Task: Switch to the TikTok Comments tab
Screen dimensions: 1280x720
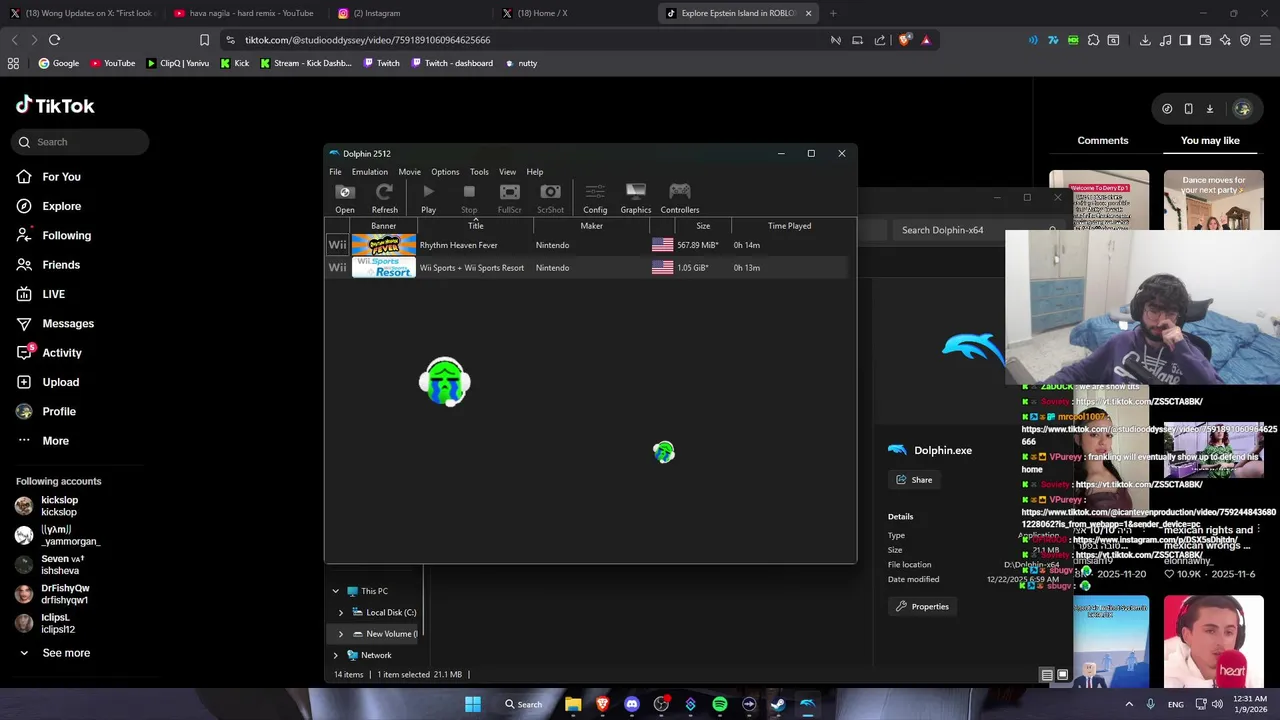Action: tap(1102, 141)
